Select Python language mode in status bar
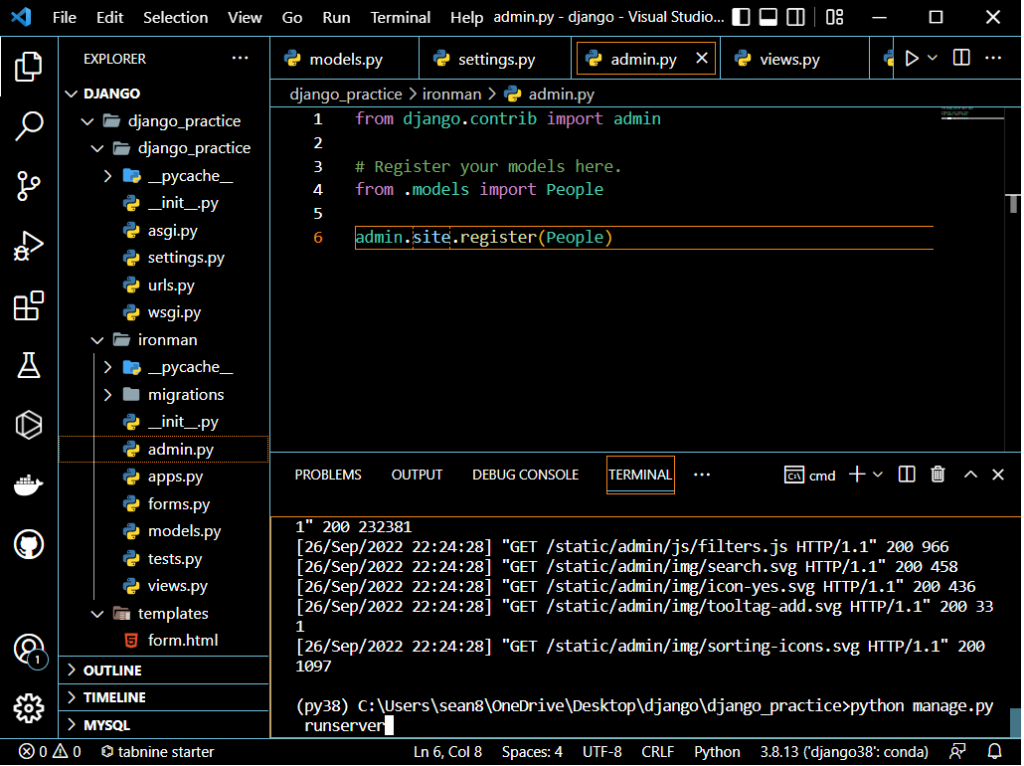Image resolution: width=1024 pixels, height=766 pixels. pos(717,752)
